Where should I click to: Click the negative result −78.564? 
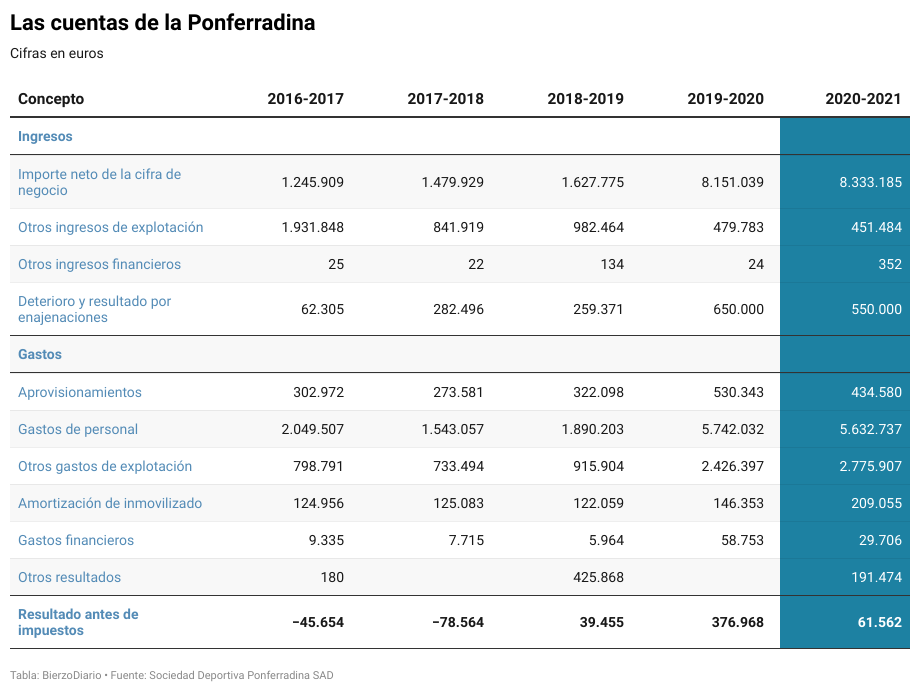click(x=458, y=622)
